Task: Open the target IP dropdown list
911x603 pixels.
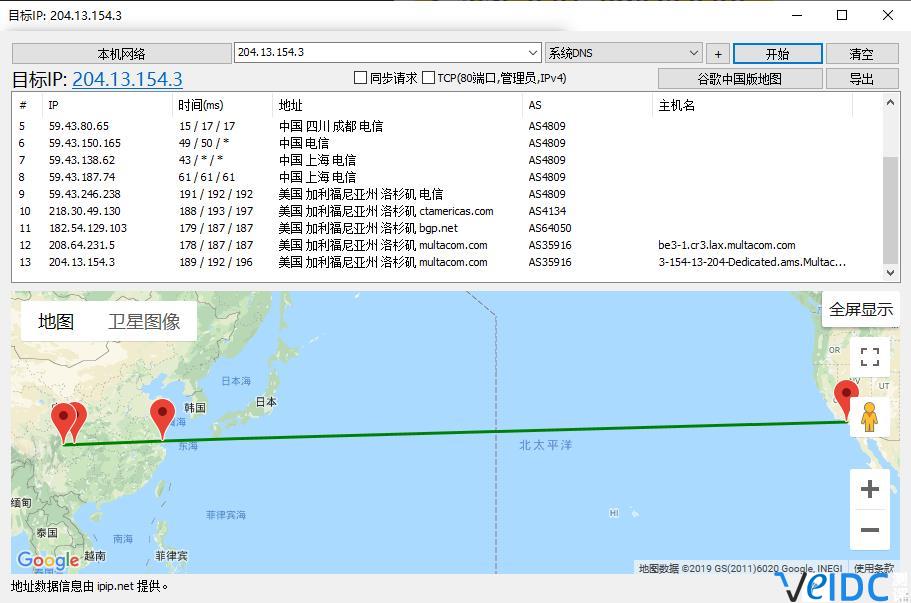Action: 532,53
